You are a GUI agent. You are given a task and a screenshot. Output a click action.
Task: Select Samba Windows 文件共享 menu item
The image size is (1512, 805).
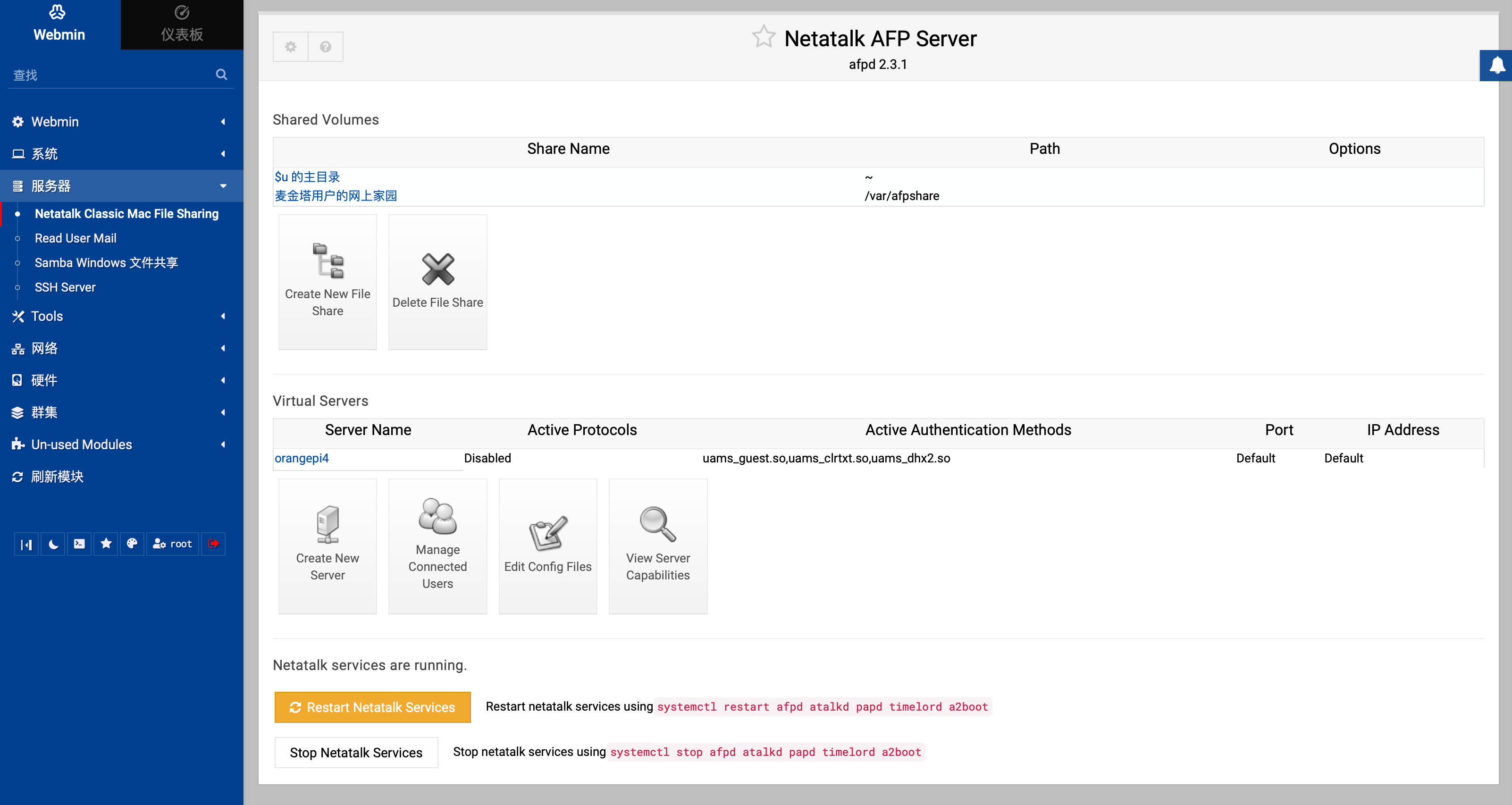106,262
